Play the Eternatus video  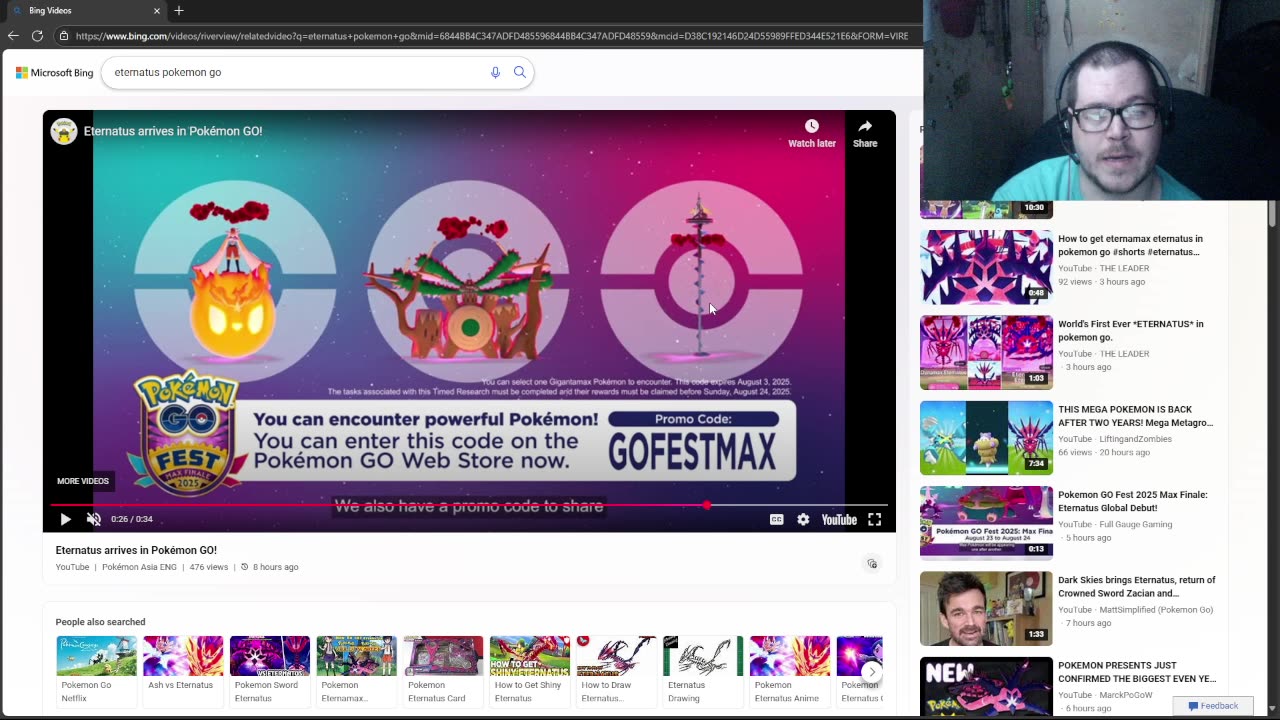click(65, 519)
